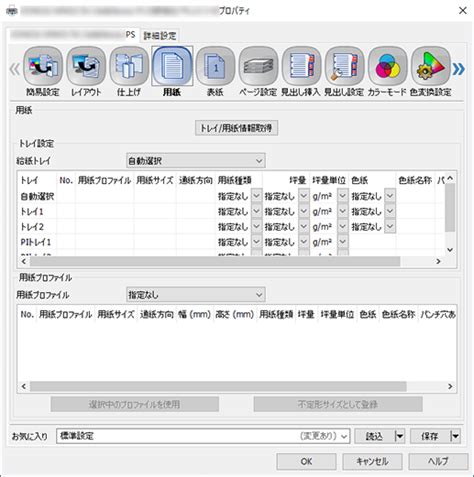Open 坪量単位 dropdown for PIトレイ1 row
Image resolution: width=474 pixels, height=477 pixels.
coord(342,241)
